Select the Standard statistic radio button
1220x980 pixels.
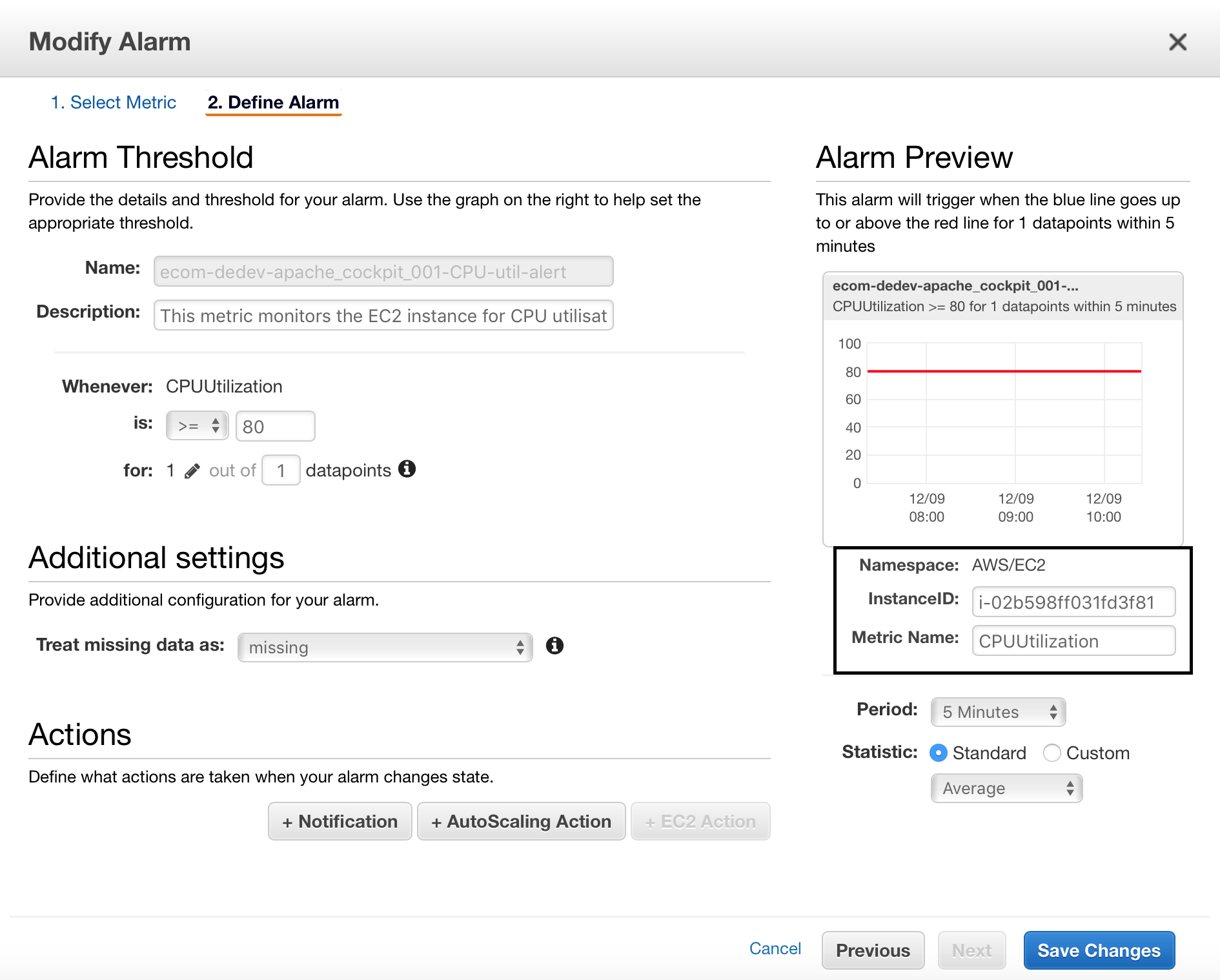point(939,753)
